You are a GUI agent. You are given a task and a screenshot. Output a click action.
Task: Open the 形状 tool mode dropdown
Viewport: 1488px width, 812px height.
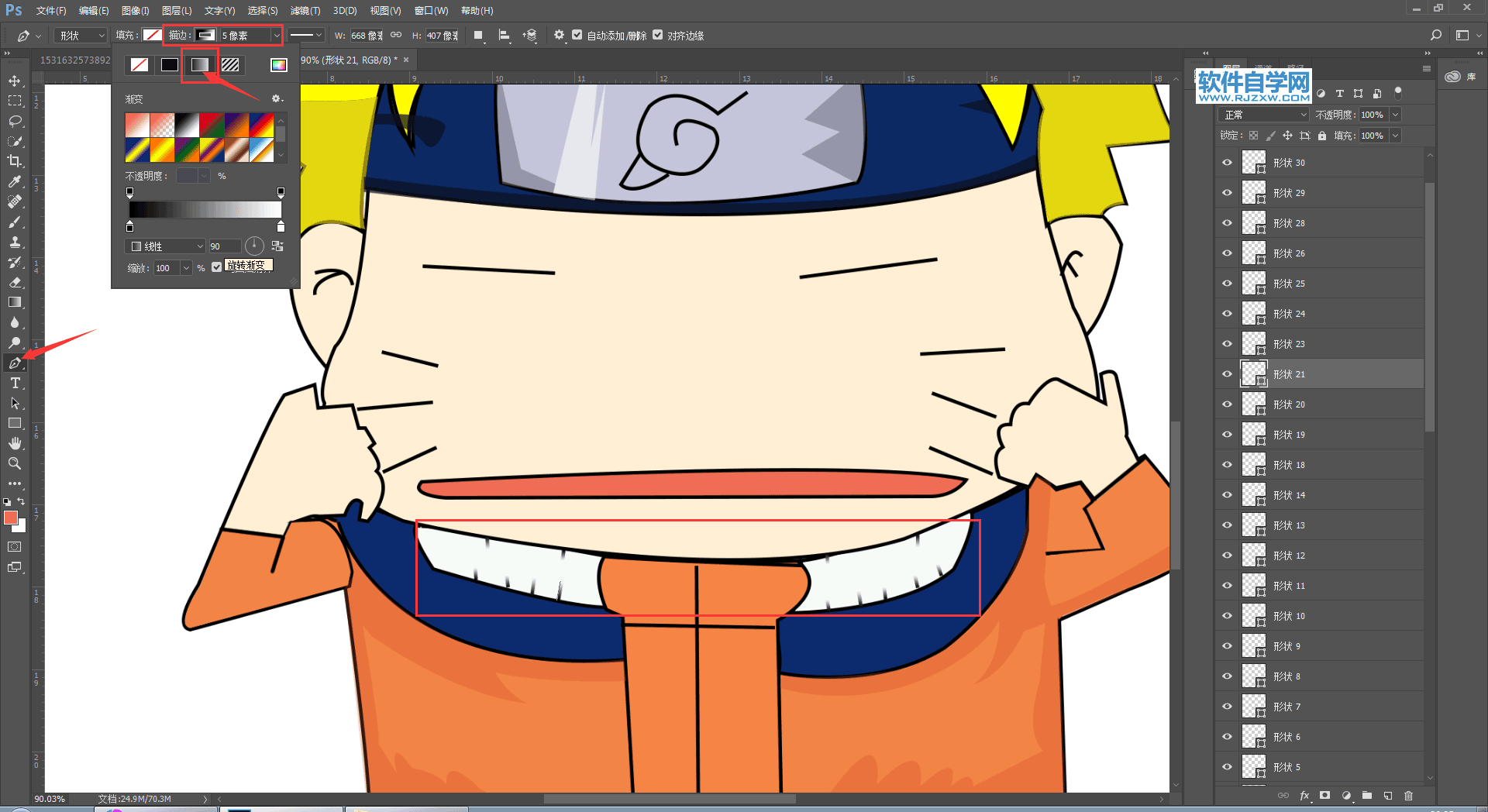click(81, 36)
